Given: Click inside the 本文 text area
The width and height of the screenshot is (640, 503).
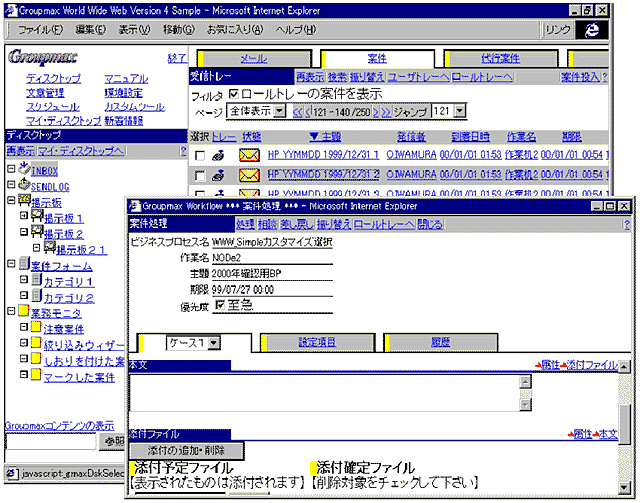Looking at the screenshot, I should (x=324, y=393).
